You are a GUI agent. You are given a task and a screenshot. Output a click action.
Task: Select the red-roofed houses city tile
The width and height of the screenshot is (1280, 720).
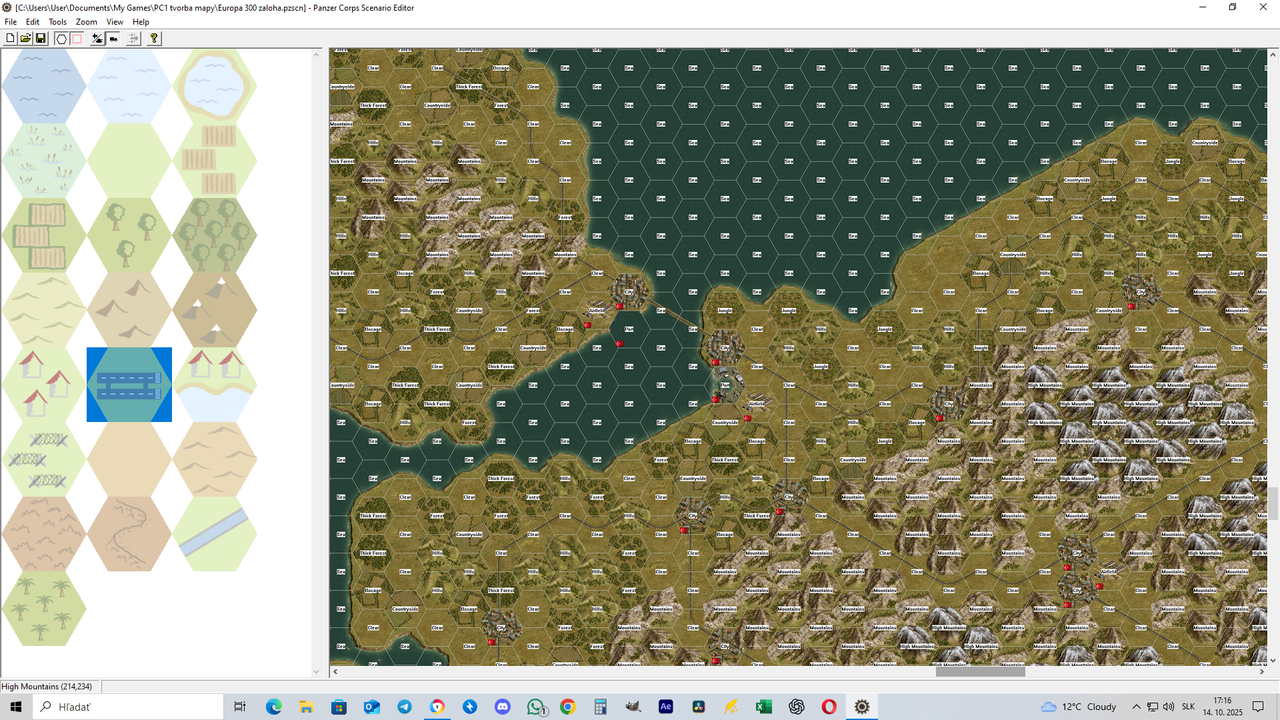(x=44, y=385)
